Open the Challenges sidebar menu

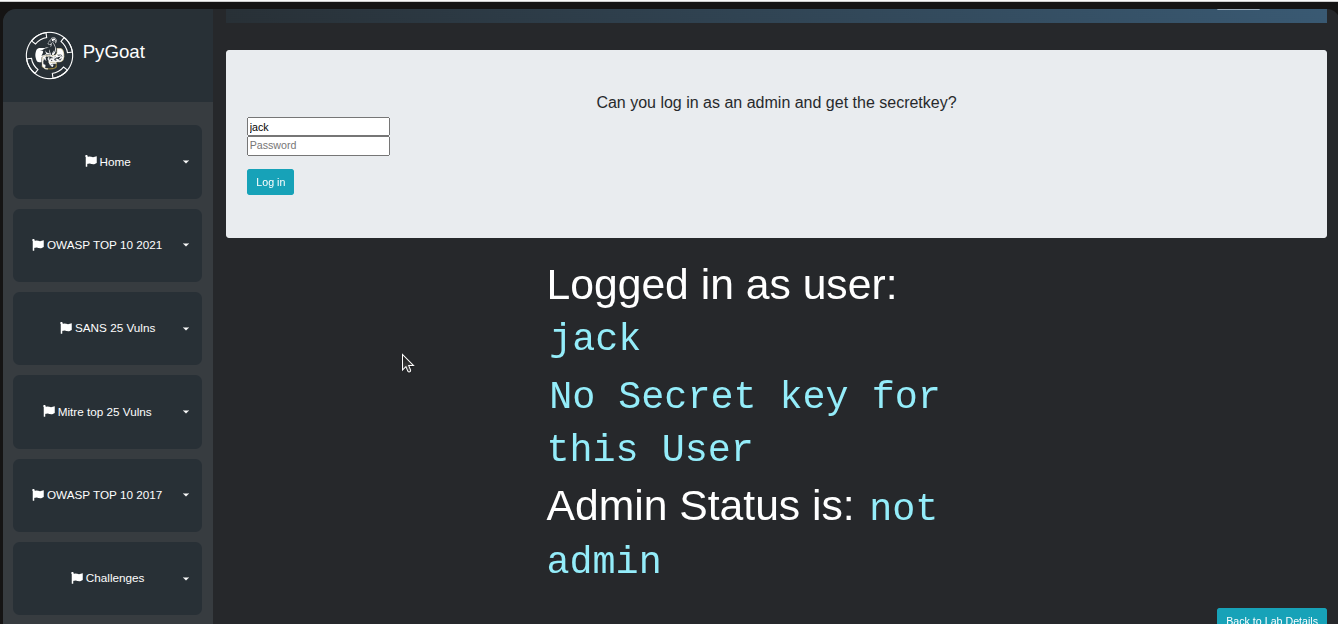tap(115, 578)
